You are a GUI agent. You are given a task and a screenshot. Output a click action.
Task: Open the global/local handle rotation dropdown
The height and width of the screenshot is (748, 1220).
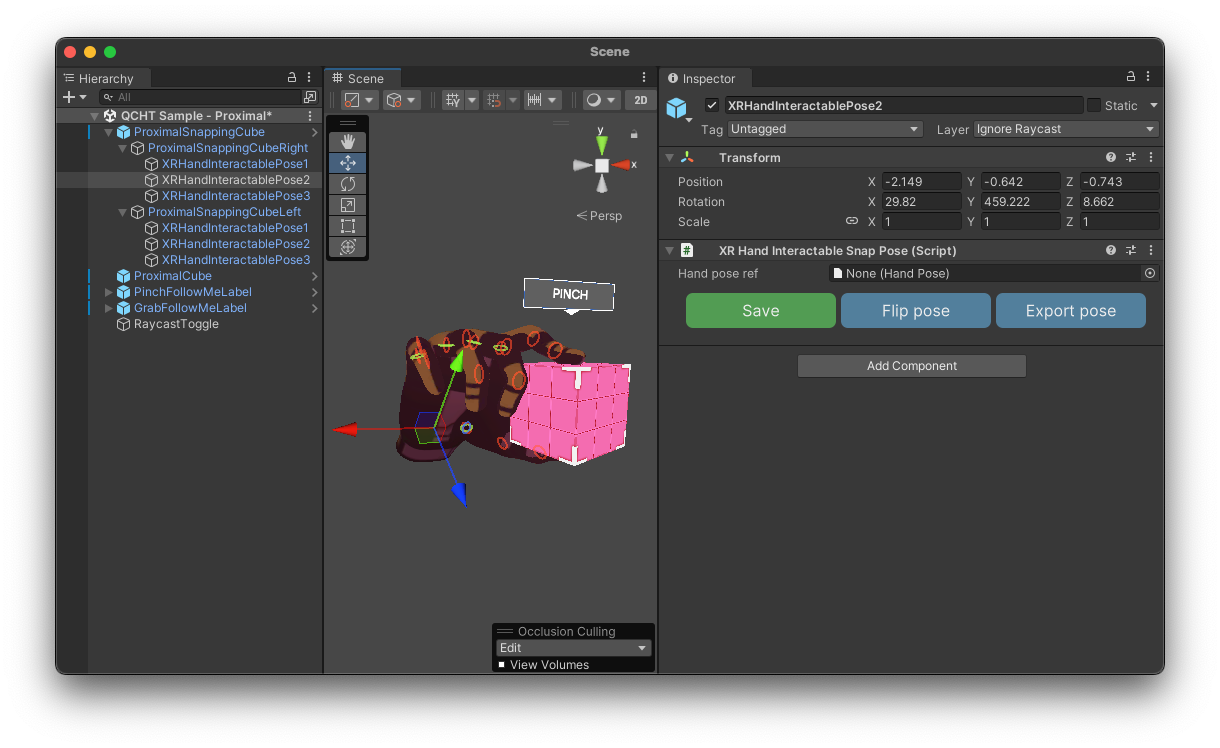point(402,100)
